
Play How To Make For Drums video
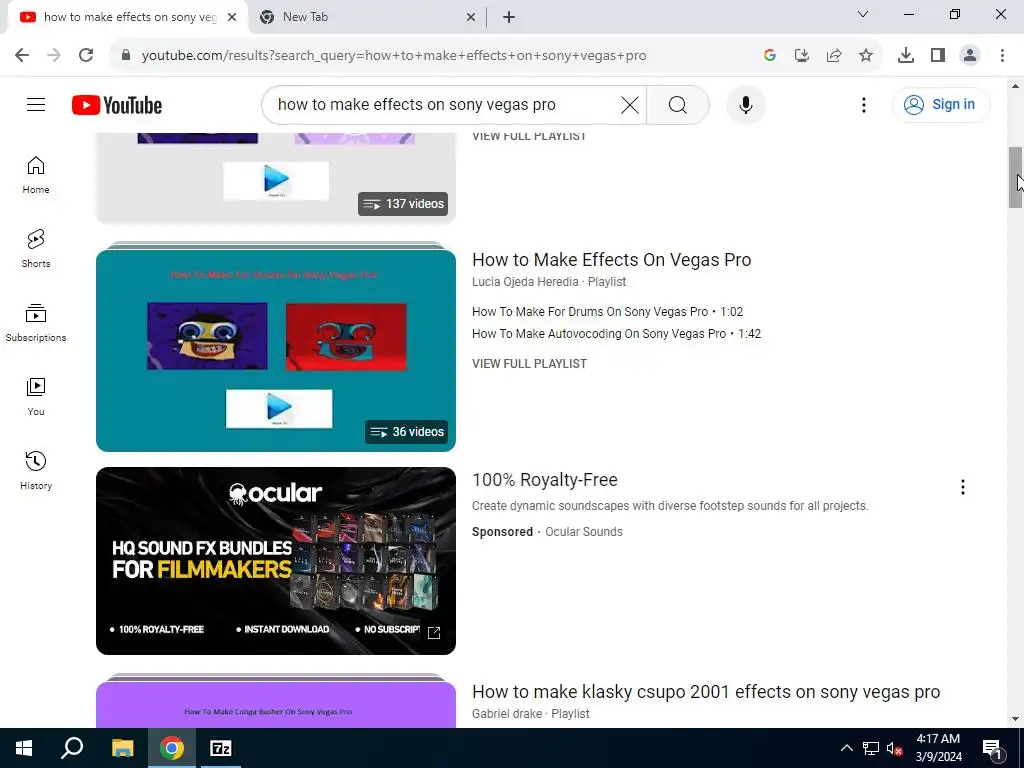pos(607,312)
